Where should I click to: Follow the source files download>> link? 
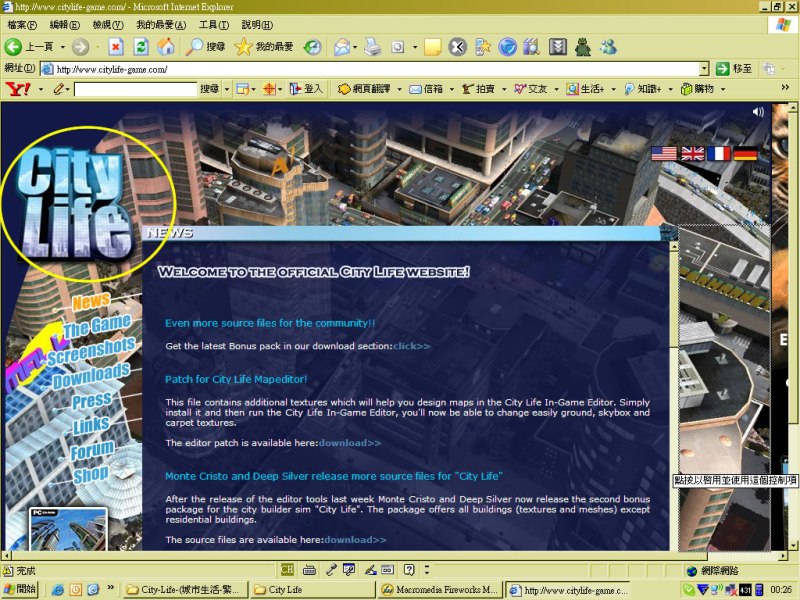(355, 540)
